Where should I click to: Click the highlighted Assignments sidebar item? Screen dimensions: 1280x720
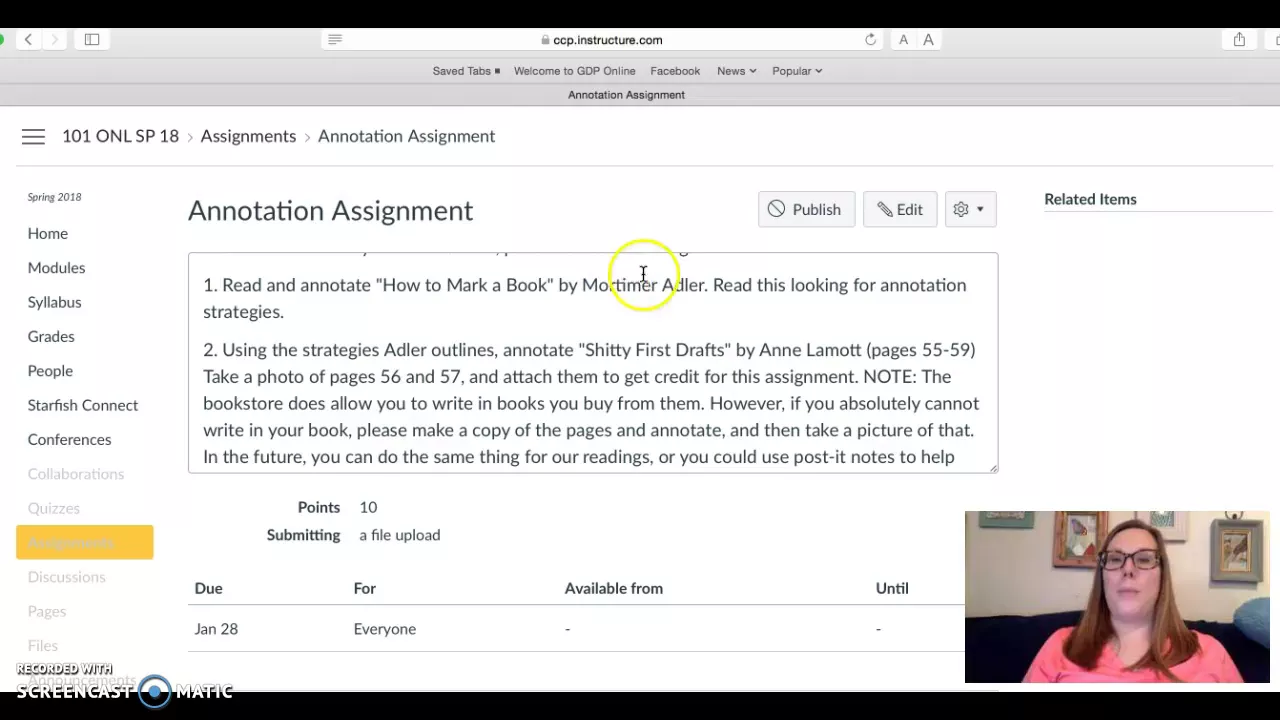(x=85, y=542)
